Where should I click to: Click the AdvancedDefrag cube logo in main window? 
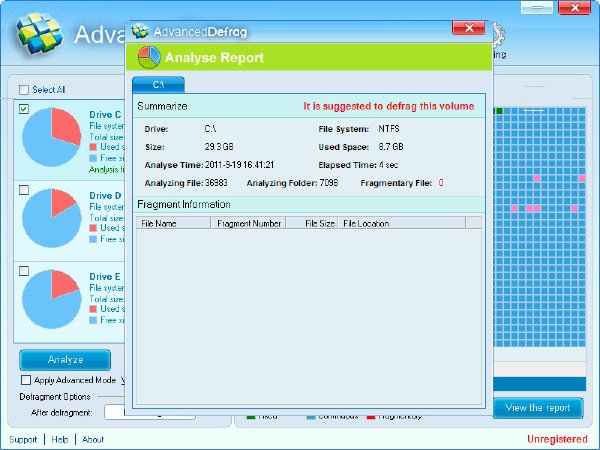[39, 34]
